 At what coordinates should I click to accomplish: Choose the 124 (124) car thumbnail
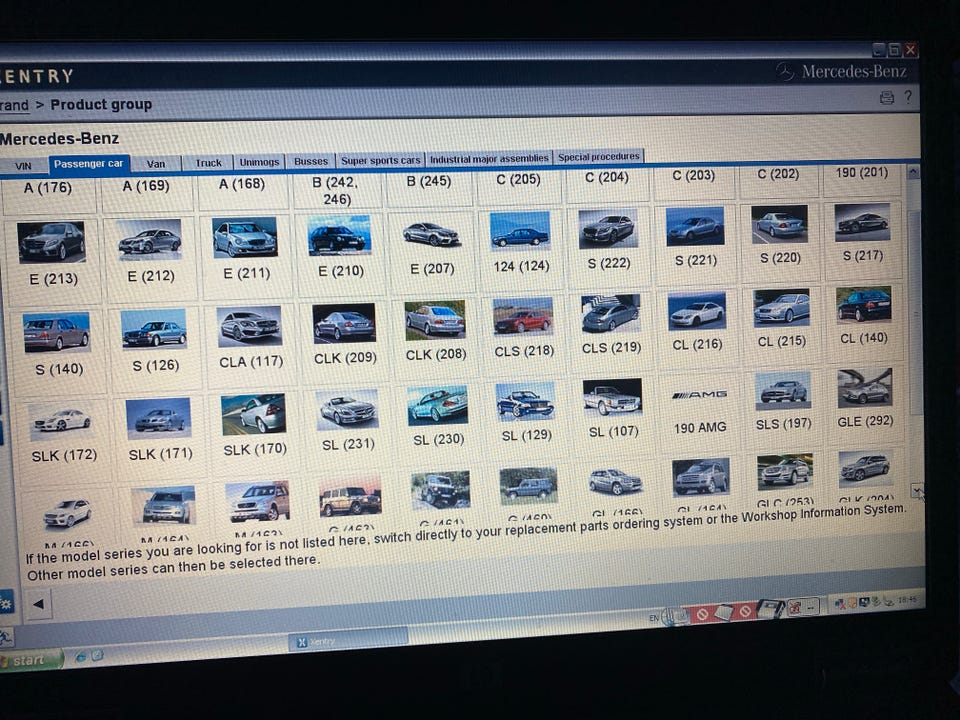point(520,231)
